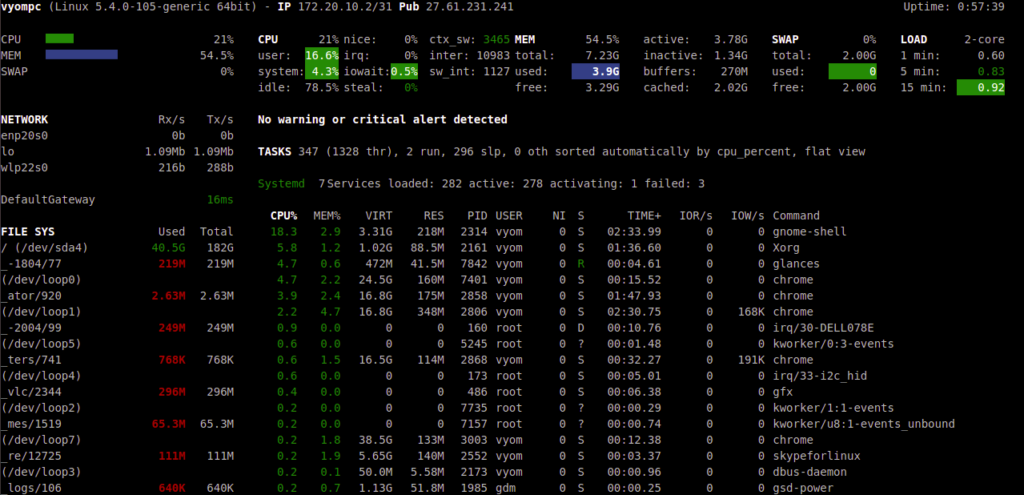1024x495 pixels.
Task: Click the No warning or critical alert message
Action: coord(383,120)
